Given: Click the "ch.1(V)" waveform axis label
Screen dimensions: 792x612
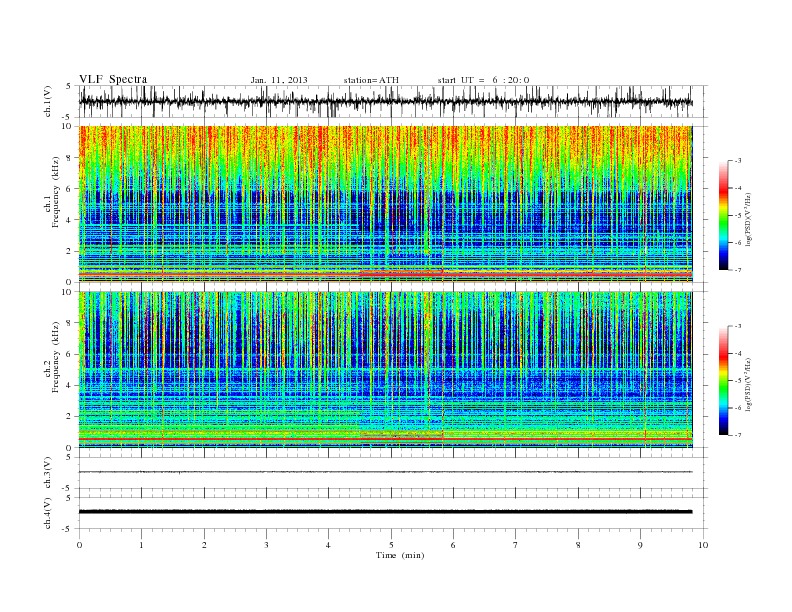Looking at the screenshot, I should click(48, 101).
